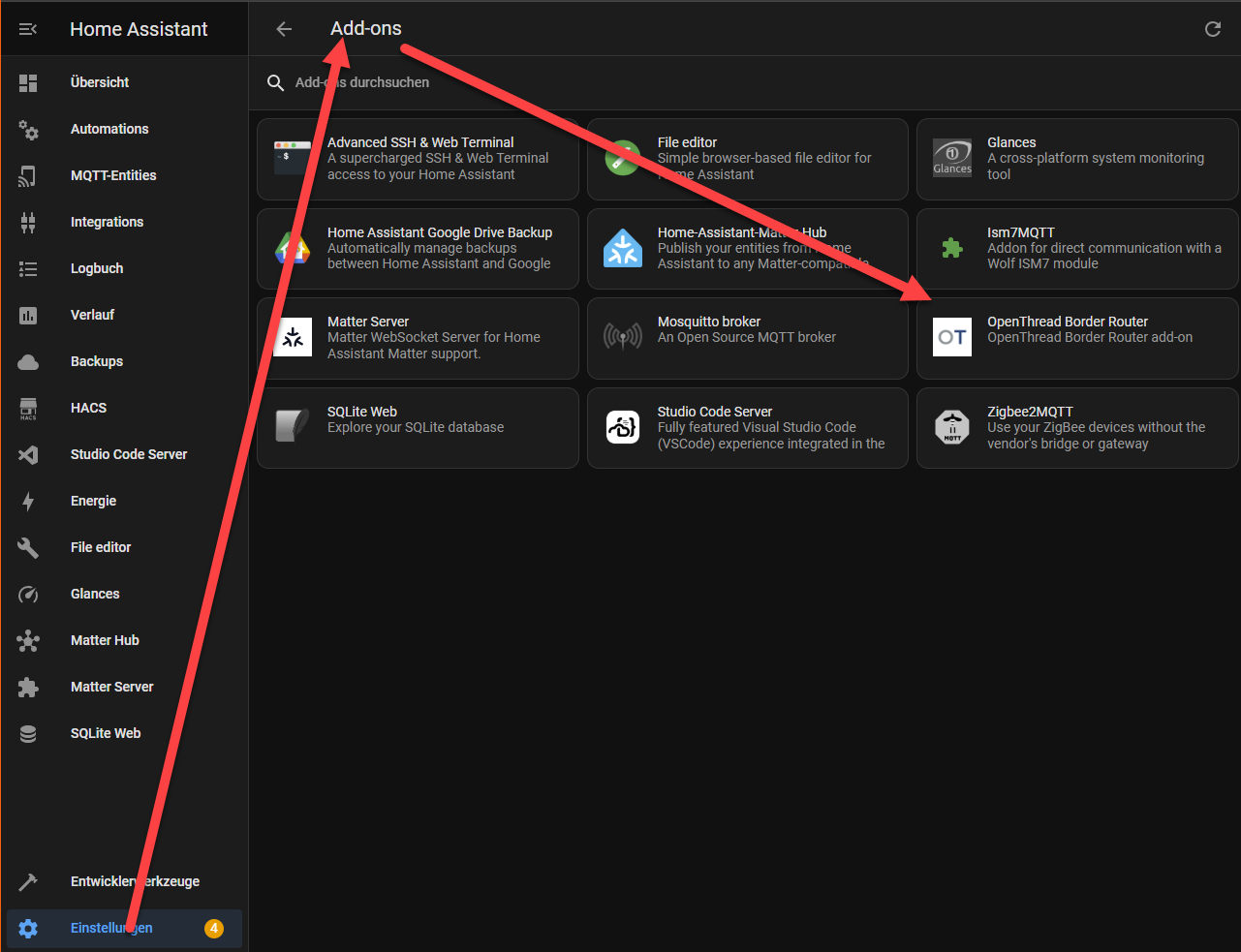Click the back arrow next to Add-ons
The image size is (1241, 952).
[284, 29]
